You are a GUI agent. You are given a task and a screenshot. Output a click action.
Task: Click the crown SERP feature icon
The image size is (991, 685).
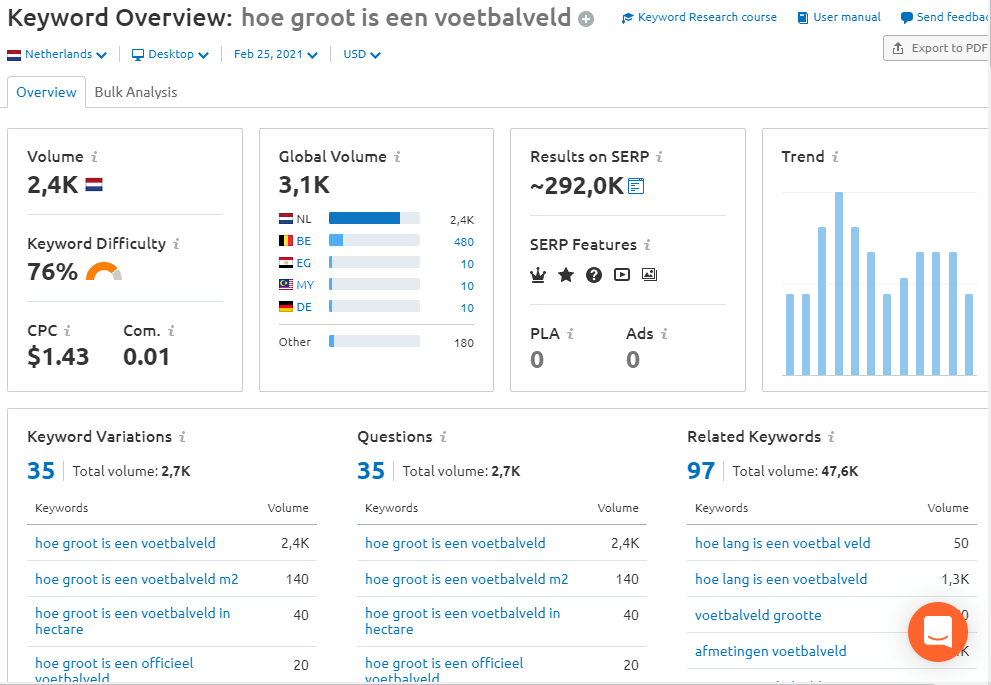click(538, 275)
